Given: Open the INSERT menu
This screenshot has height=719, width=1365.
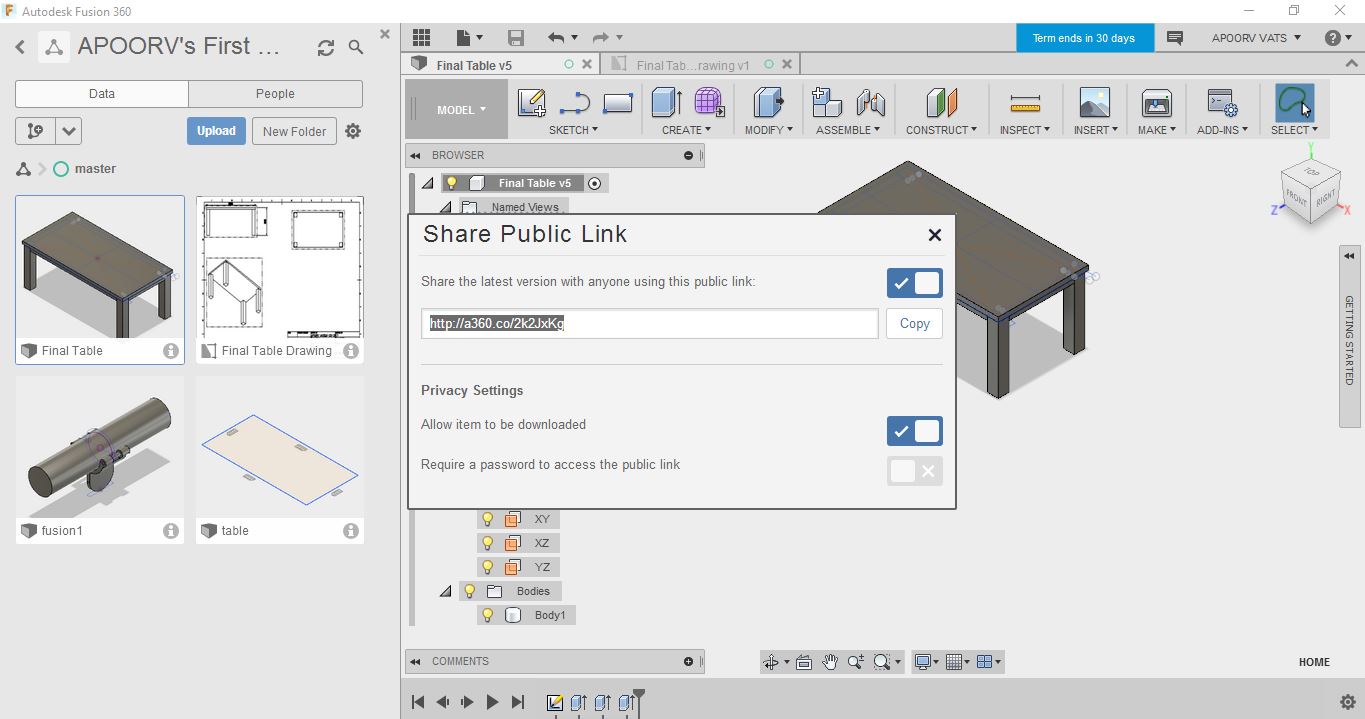Looking at the screenshot, I should tap(1095, 130).
